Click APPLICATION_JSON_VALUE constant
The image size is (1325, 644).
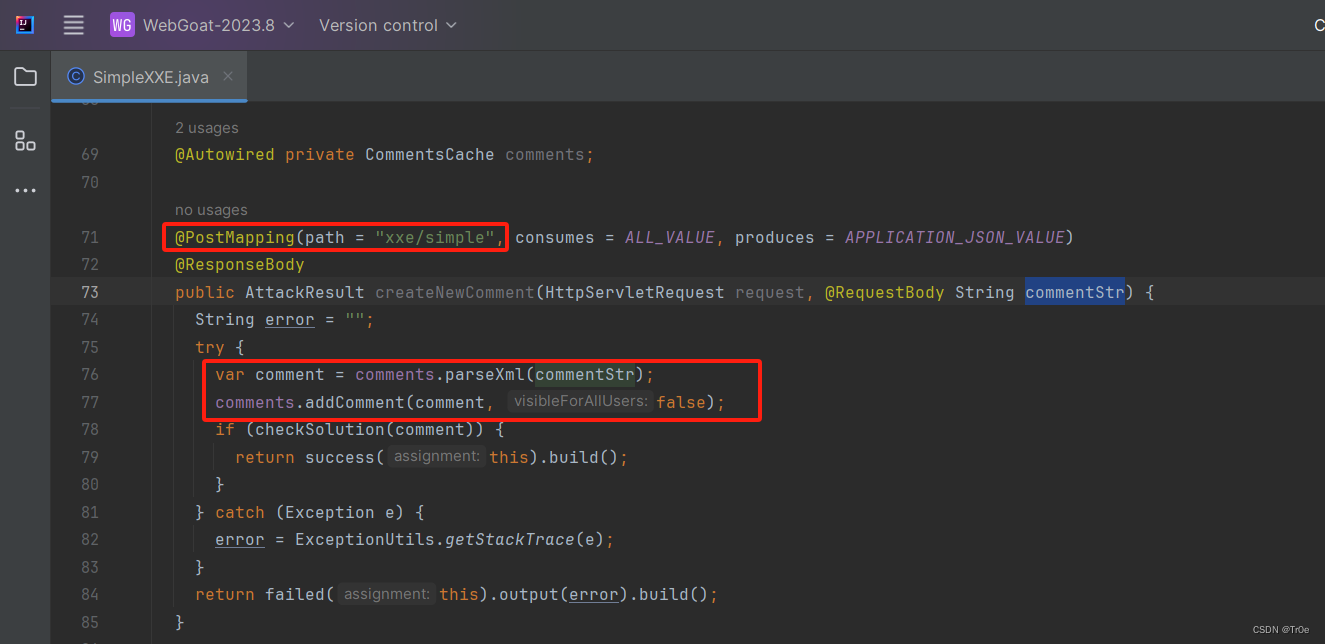[x=955, y=238]
